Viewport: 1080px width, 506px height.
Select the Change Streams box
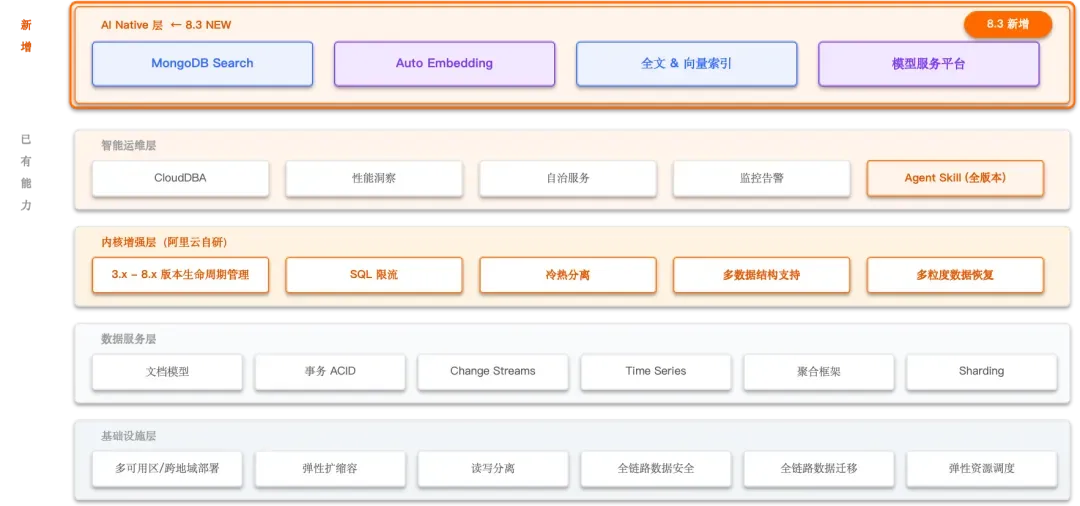(493, 372)
